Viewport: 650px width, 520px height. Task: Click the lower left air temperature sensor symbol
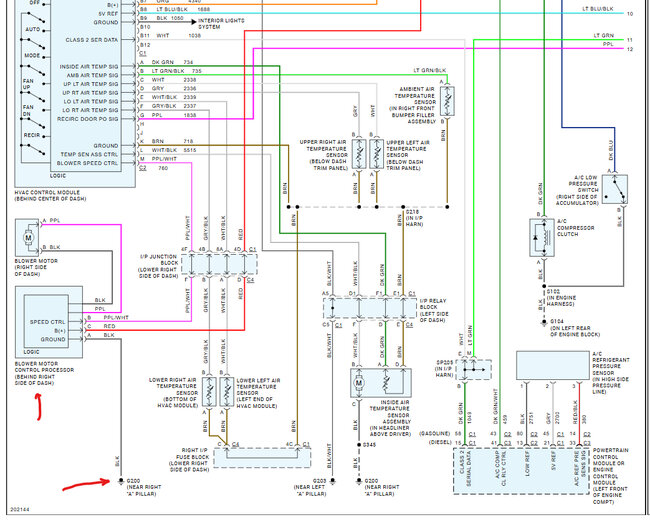point(227,392)
